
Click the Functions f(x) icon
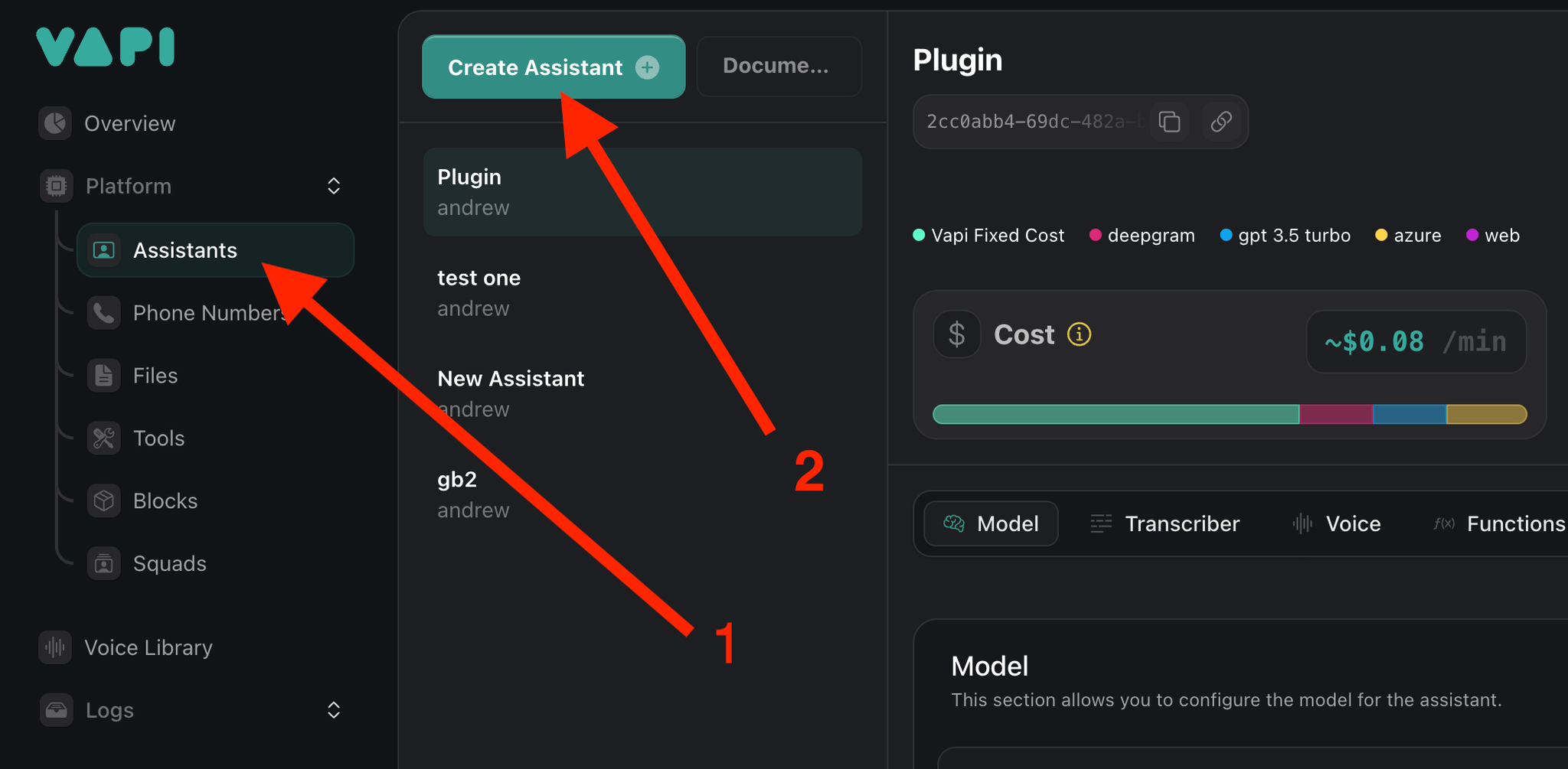[1444, 523]
